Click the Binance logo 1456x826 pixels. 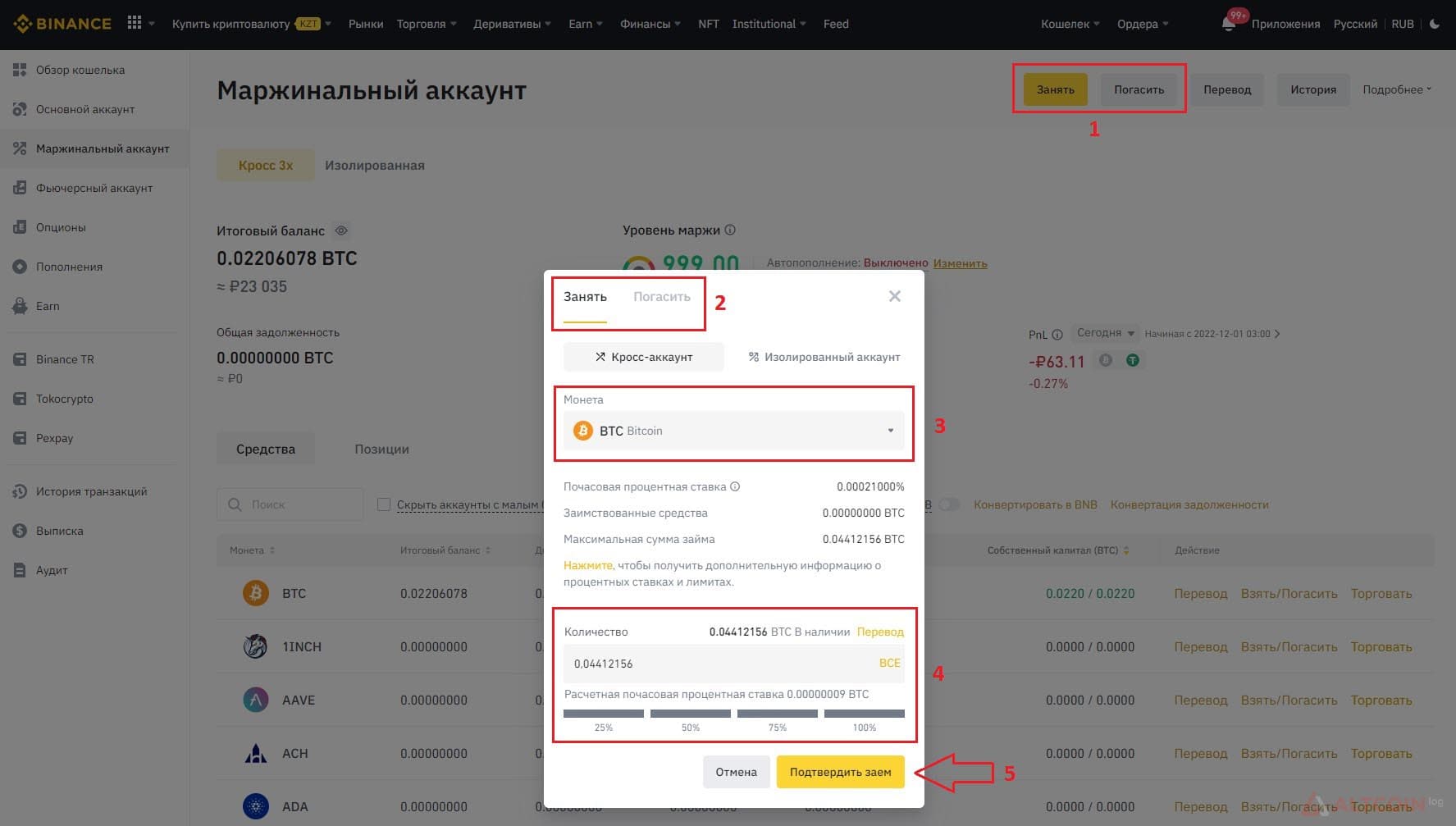[x=62, y=24]
